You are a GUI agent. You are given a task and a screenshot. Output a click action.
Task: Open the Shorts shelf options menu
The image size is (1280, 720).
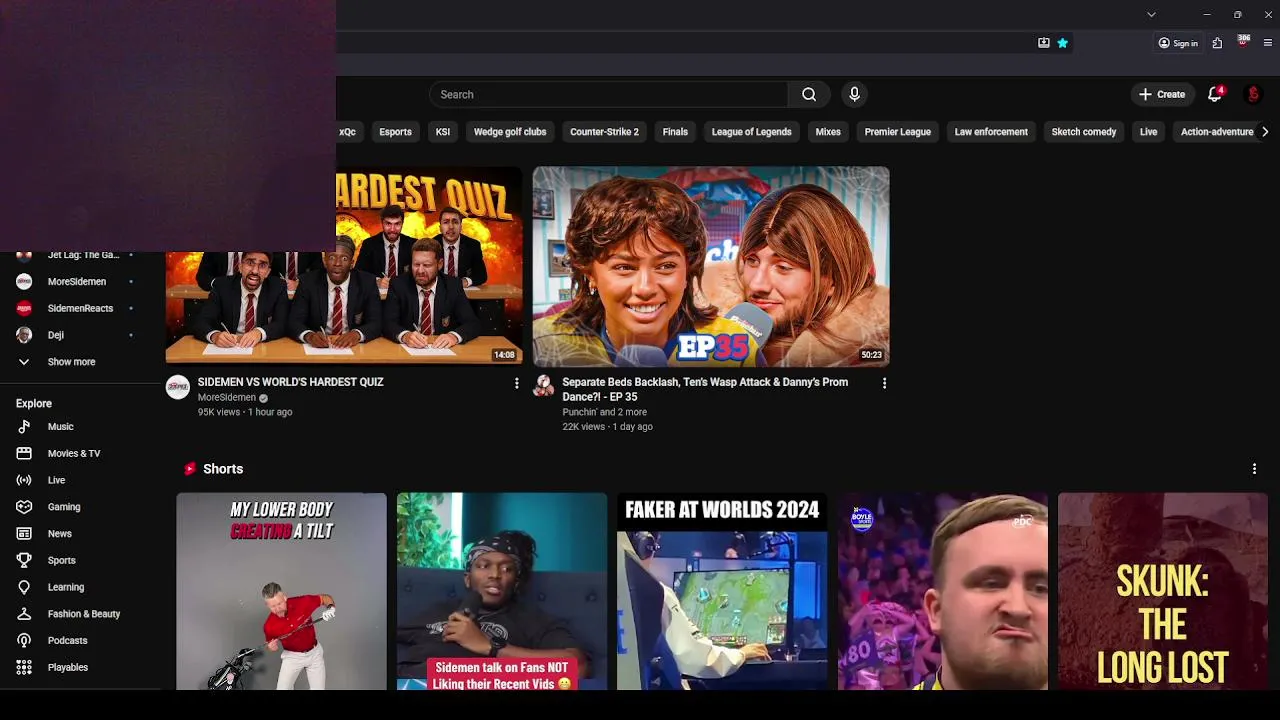pyautogui.click(x=1254, y=469)
